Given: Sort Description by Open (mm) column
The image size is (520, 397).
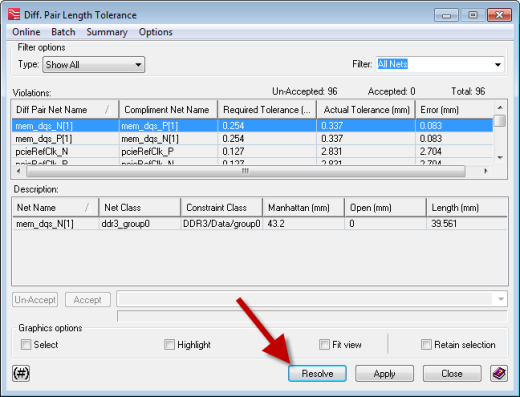Looking at the screenshot, I should 385,208.
